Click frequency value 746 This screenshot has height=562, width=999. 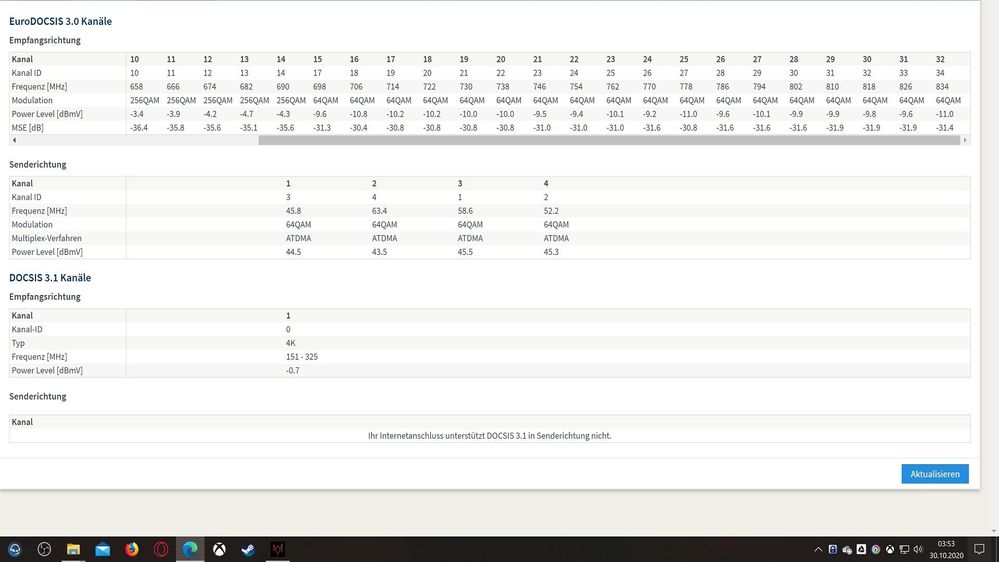540,87
